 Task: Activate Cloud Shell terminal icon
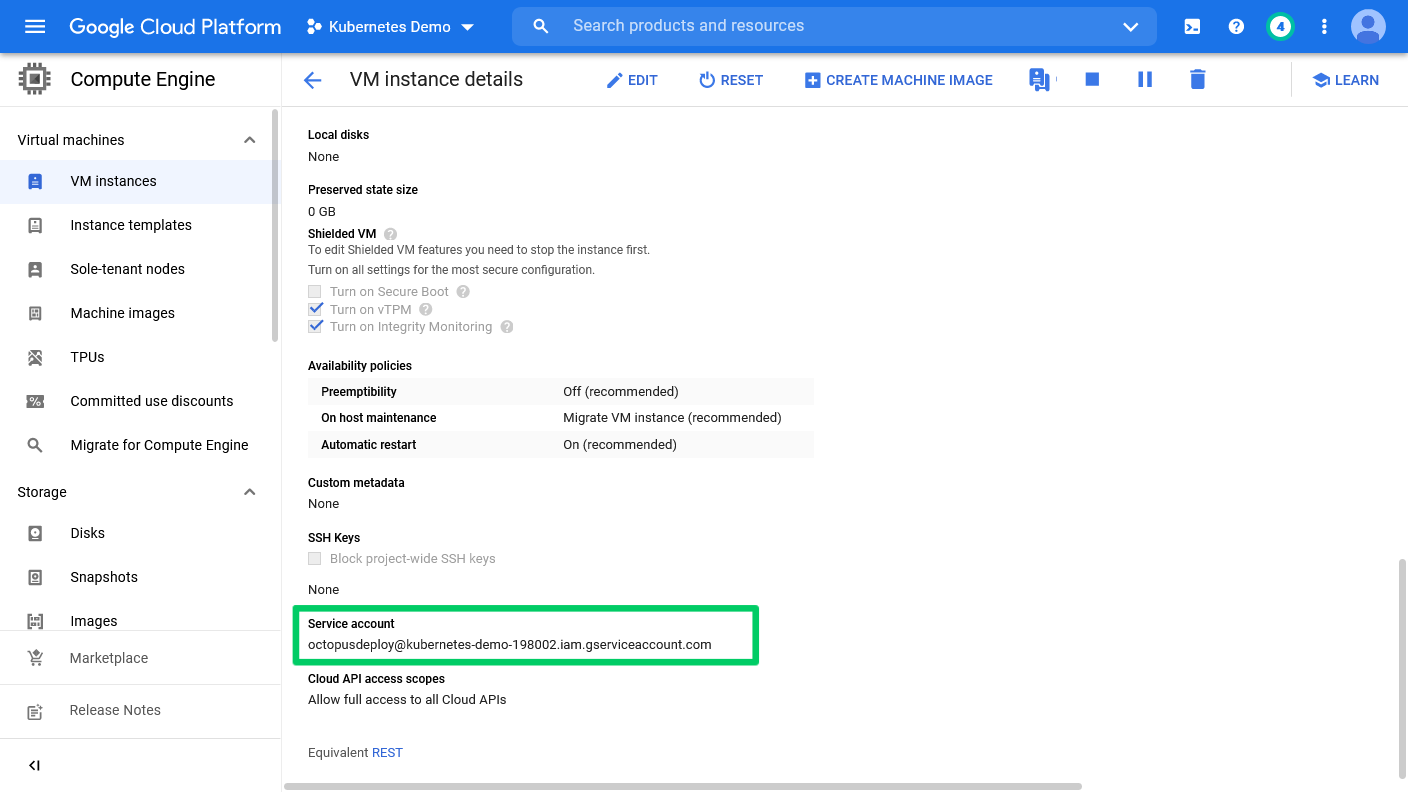click(x=1192, y=27)
